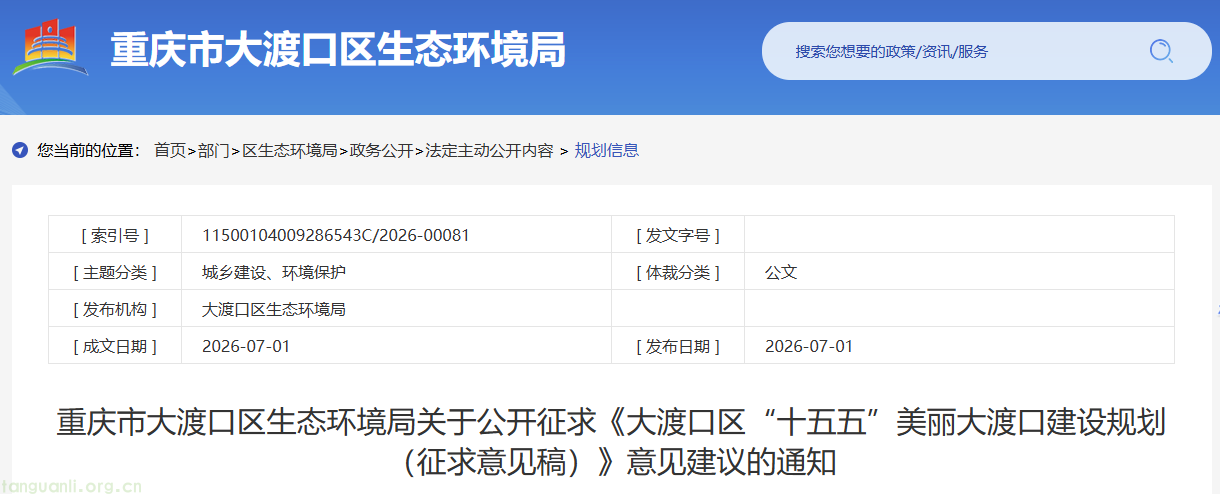Select the 成文日期 value 2026-07-01
The image size is (1220, 494).
246,346
